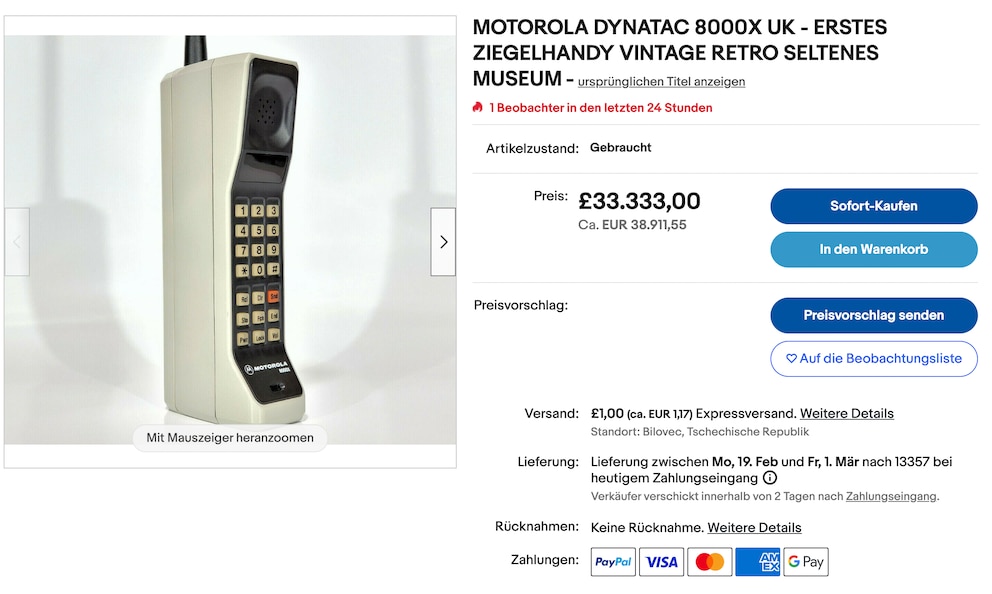Click the next image arrow
Screen dimensions: 992x594
[x=443, y=242]
